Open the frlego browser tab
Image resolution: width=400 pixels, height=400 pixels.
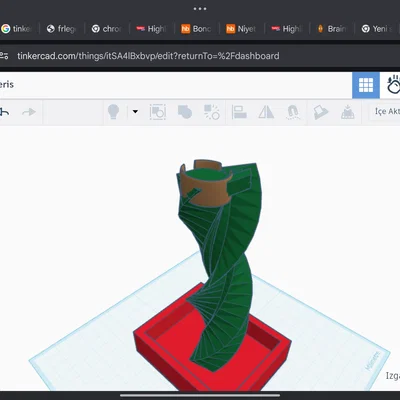[x=61, y=29]
